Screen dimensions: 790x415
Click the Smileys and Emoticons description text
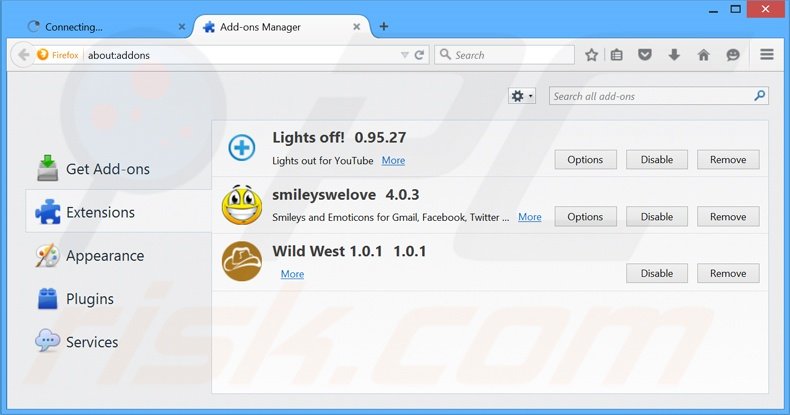(390, 217)
